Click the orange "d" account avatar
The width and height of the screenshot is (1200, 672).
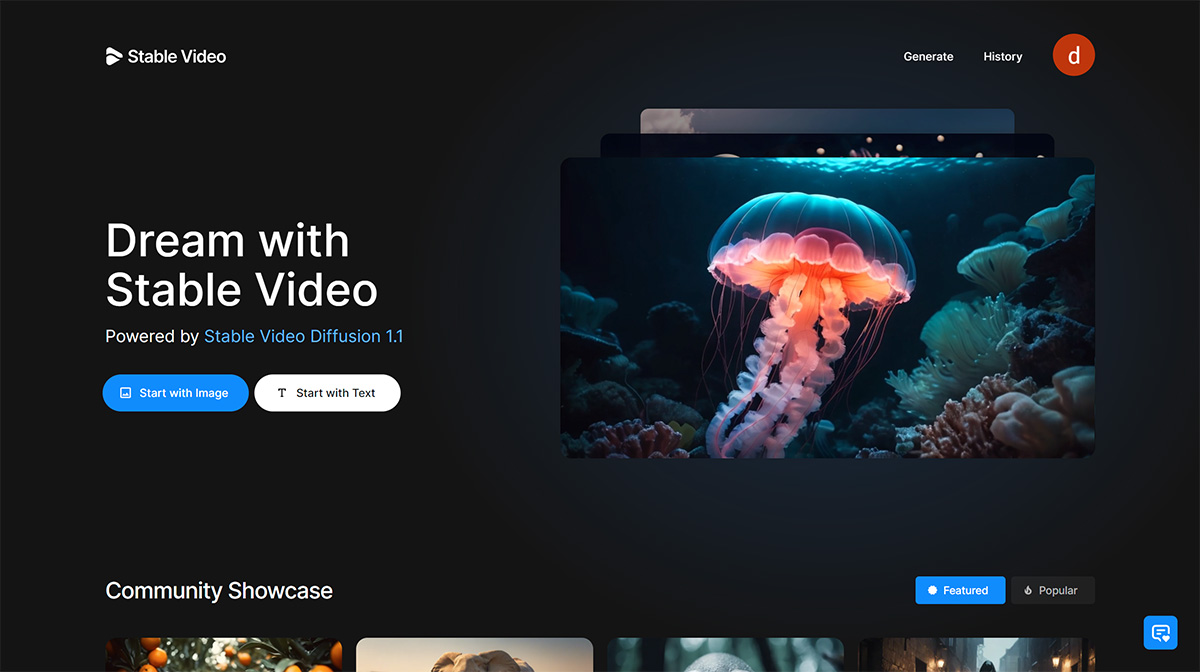click(1073, 55)
